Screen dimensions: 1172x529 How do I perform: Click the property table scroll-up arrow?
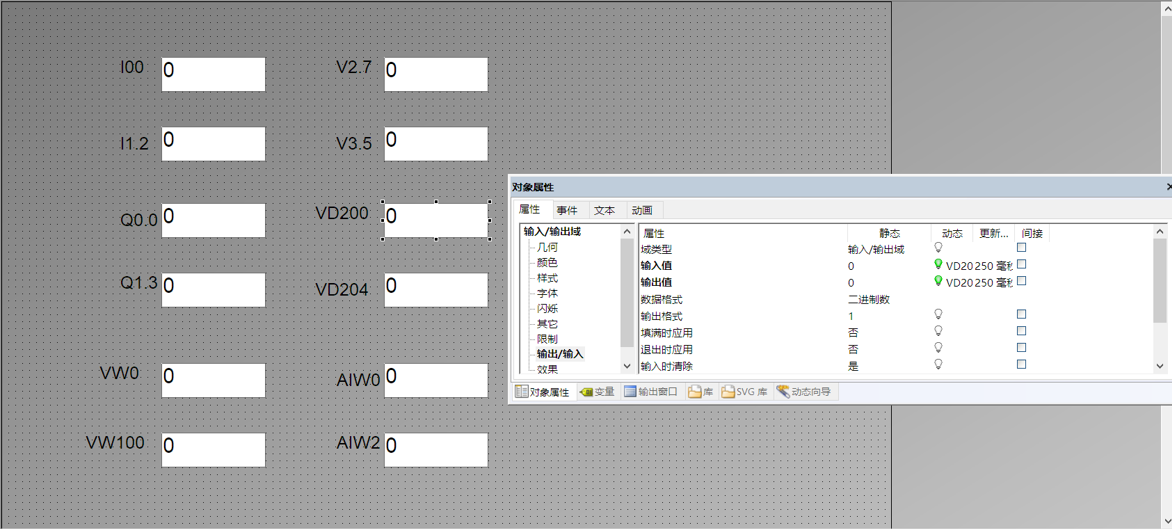1159,232
